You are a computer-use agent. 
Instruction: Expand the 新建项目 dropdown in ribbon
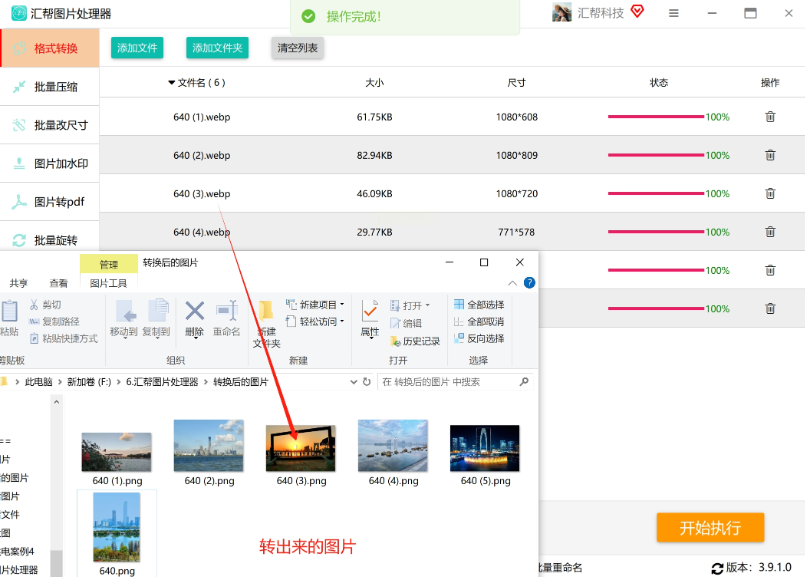tap(342, 304)
